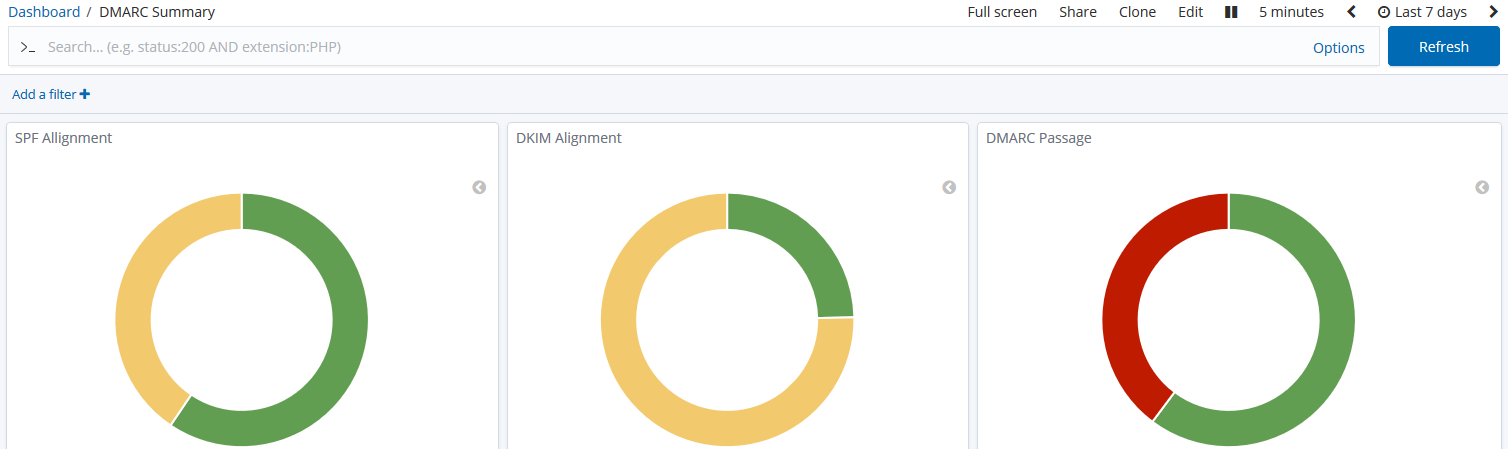The width and height of the screenshot is (1508, 449).
Task: Open the 5 minutes refresh interval menu
Action: (1291, 12)
